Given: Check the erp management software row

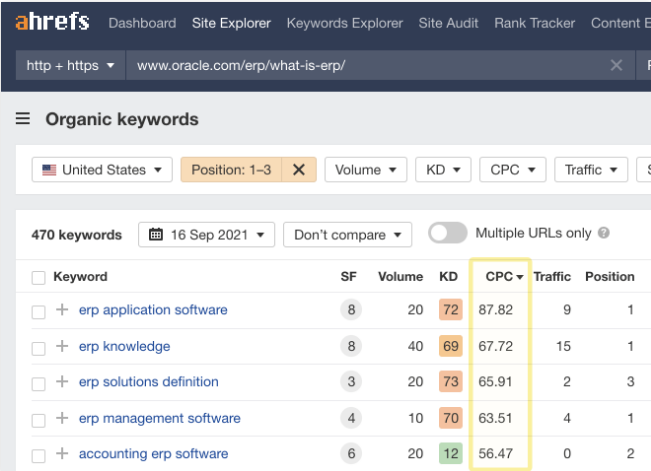Looking at the screenshot, I should pos(39,420).
